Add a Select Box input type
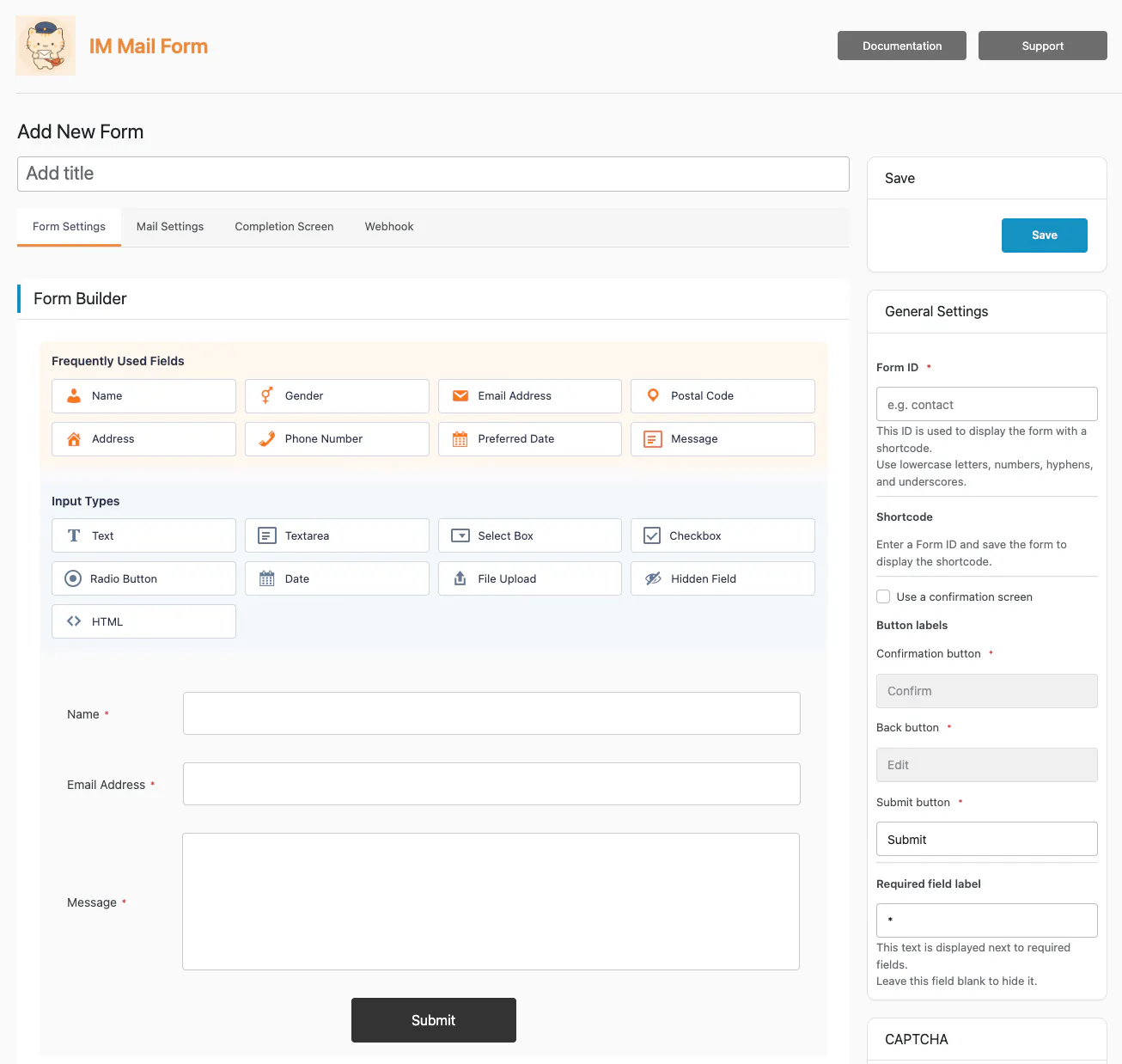This screenshot has width=1122, height=1064. (x=530, y=535)
